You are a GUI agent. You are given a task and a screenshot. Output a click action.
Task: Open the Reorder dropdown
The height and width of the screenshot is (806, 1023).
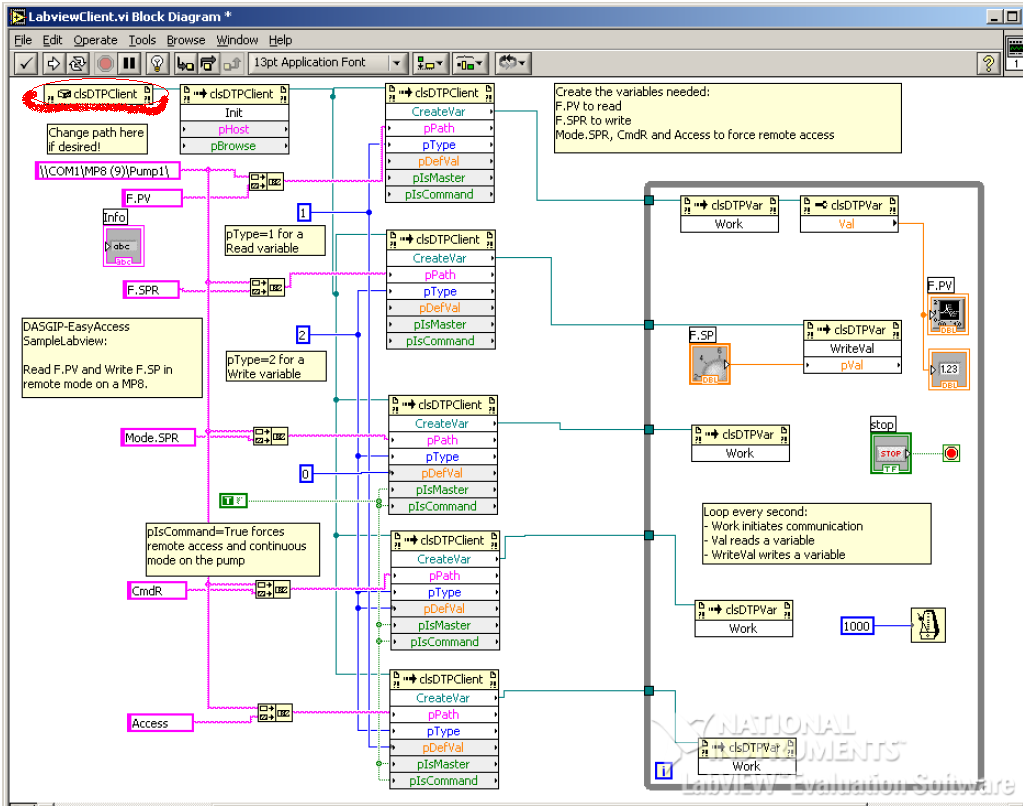point(513,63)
